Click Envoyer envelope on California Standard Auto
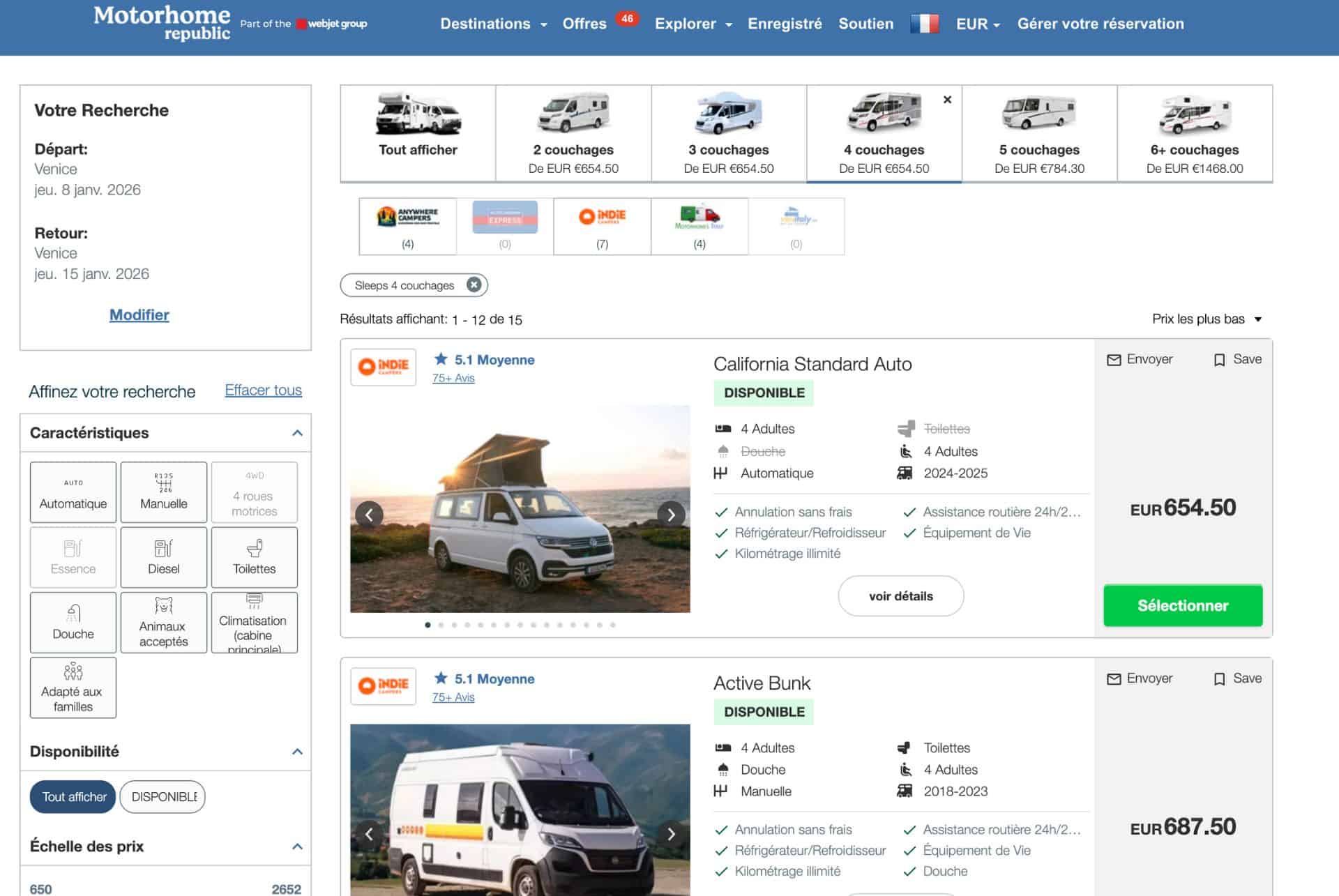 click(1140, 360)
